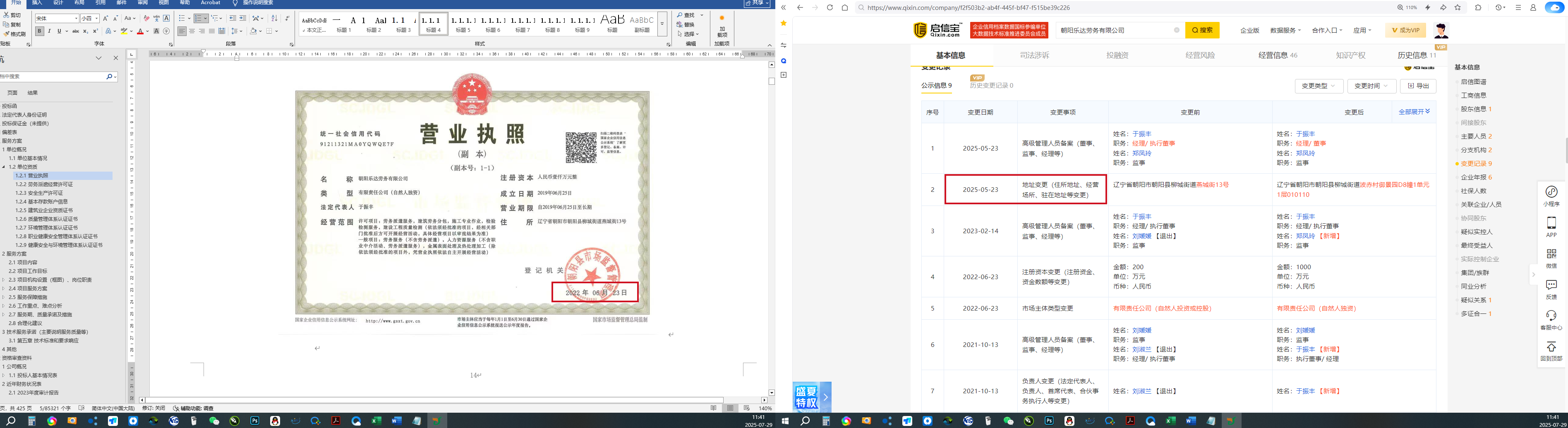
Task: Reload the qixin.com page in browser
Action: 830,7
